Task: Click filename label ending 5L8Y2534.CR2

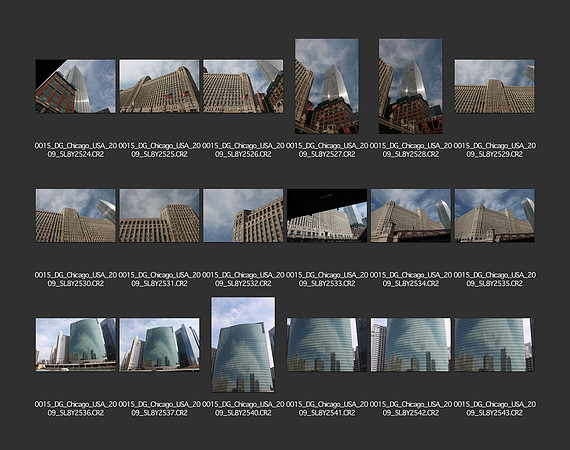Action: [410, 279]
